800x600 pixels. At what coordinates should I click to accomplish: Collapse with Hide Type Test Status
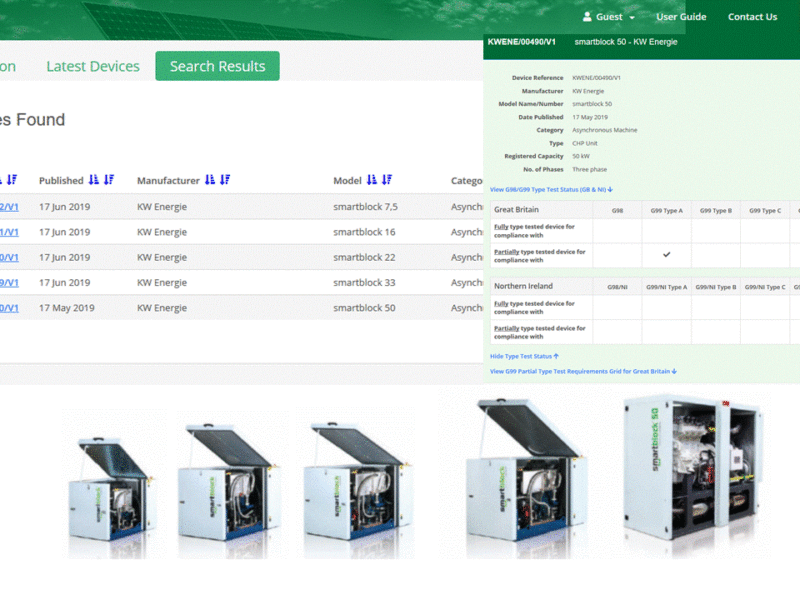pos(524,356)
